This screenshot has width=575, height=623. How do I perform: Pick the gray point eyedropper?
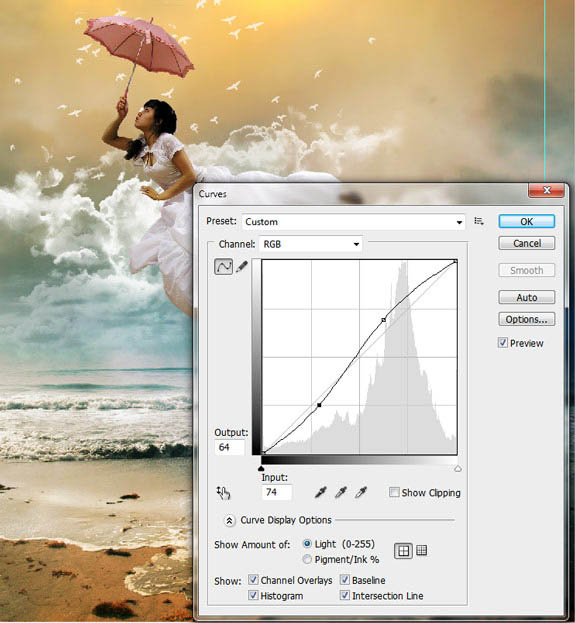pyautogui.click(x=341, y=492)
